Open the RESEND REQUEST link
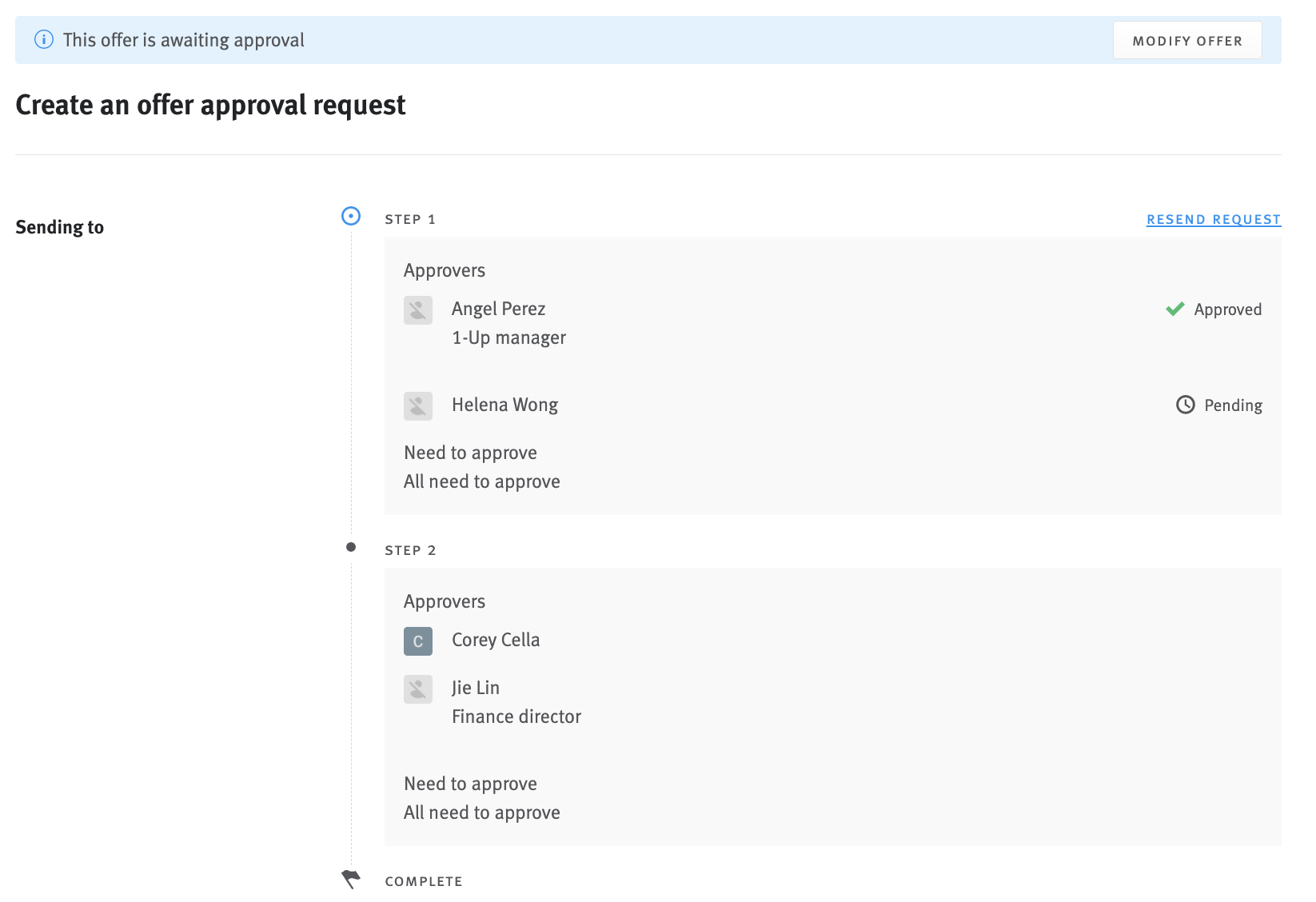This screenshot has height=902, width=1316. (x=1213, y=219)
